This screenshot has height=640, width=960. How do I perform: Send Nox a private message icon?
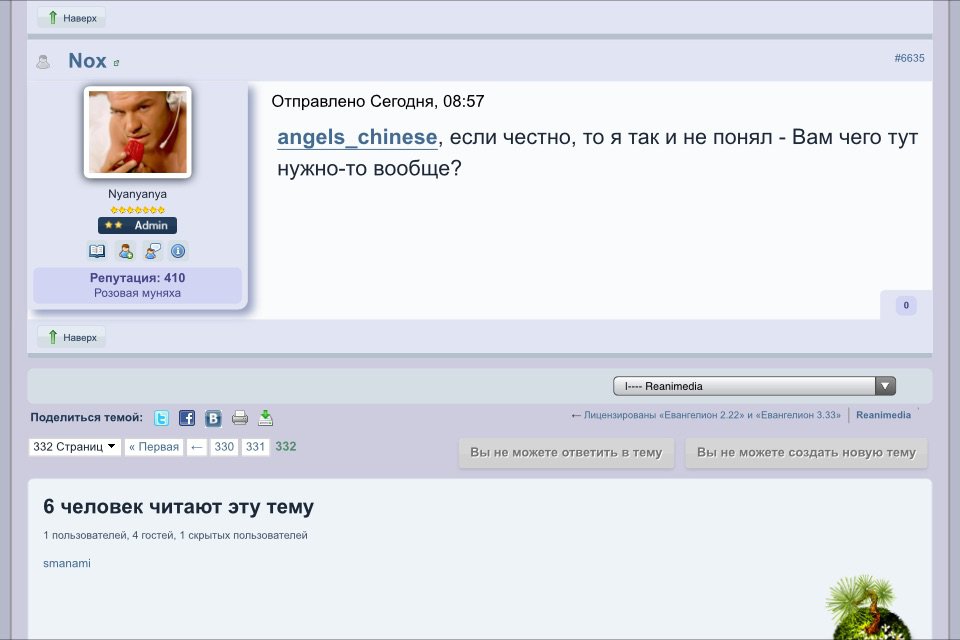click(x=152, y=251)
